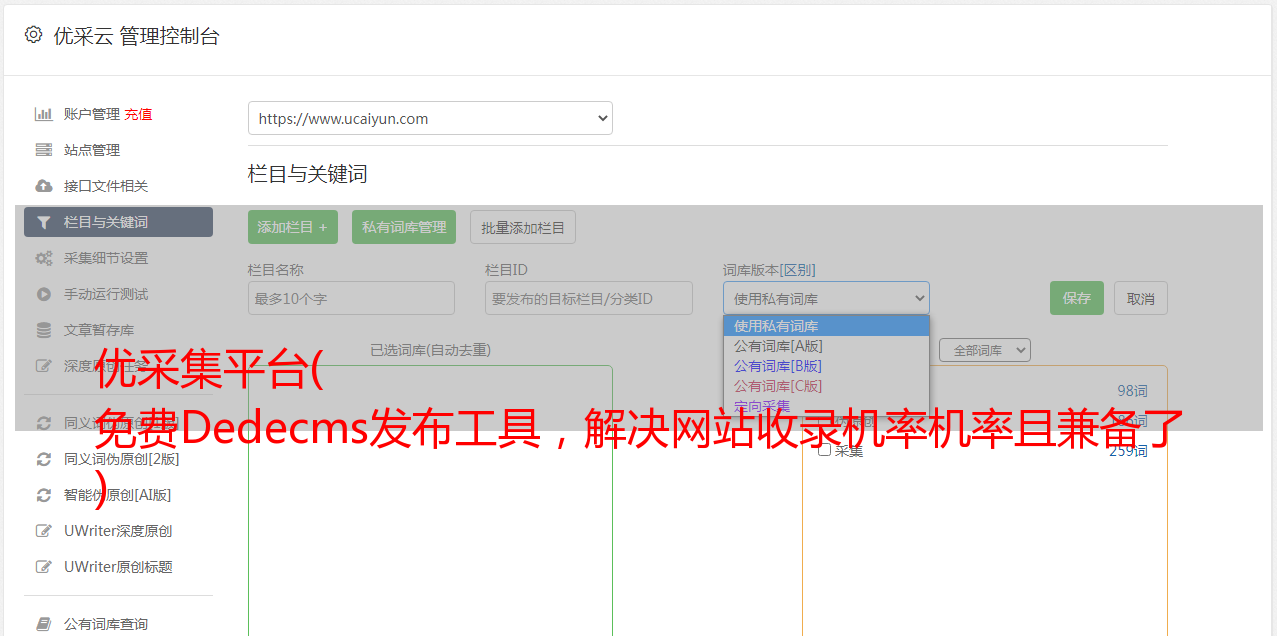
Task: Click the database icon for 文章暂存库
Action: click(44, 330)
